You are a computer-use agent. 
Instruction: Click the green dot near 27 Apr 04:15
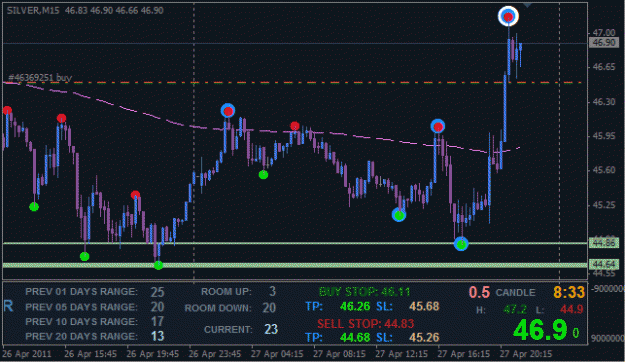pyautogui.click(x=263, y=175)
